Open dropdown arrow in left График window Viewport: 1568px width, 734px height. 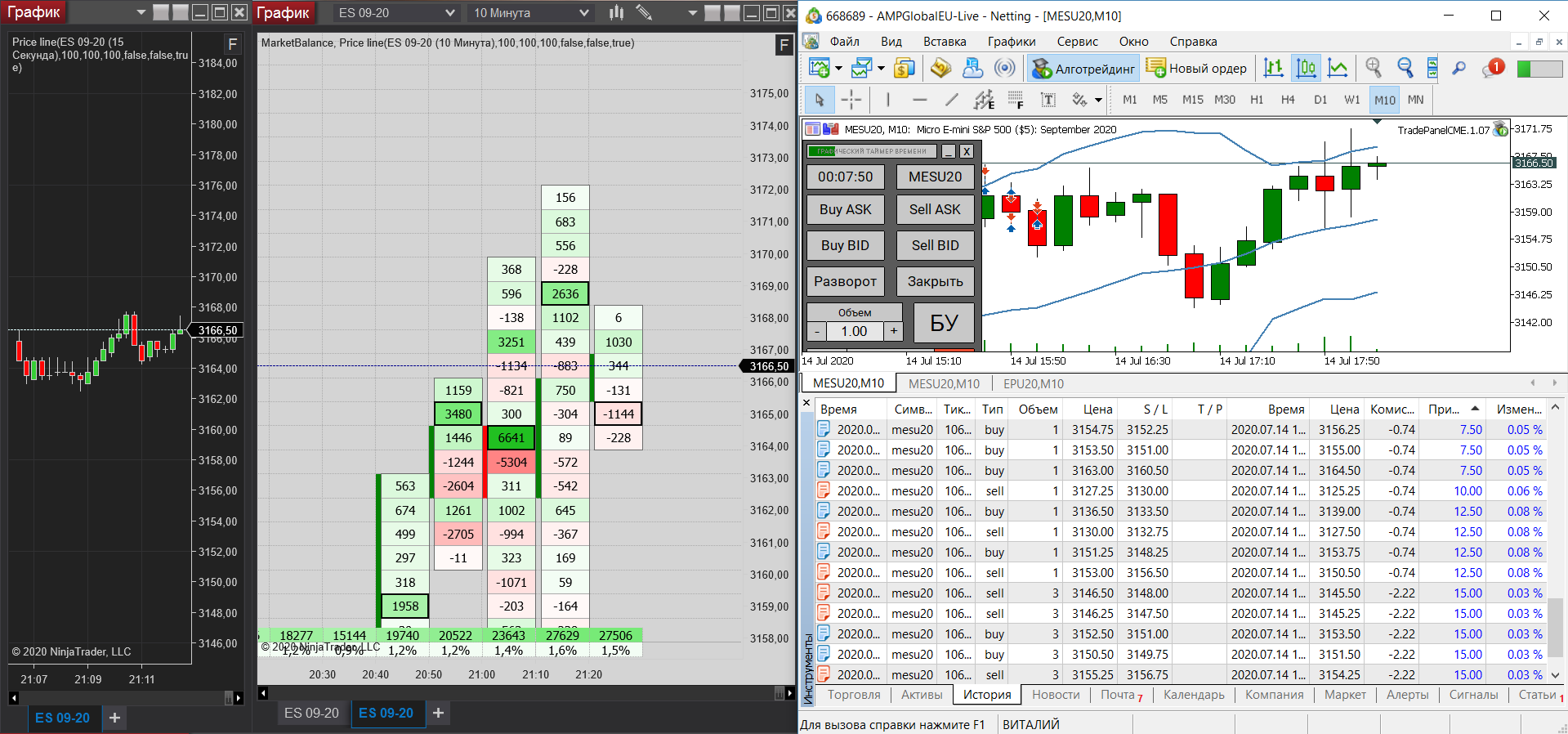tap(141, 12)
